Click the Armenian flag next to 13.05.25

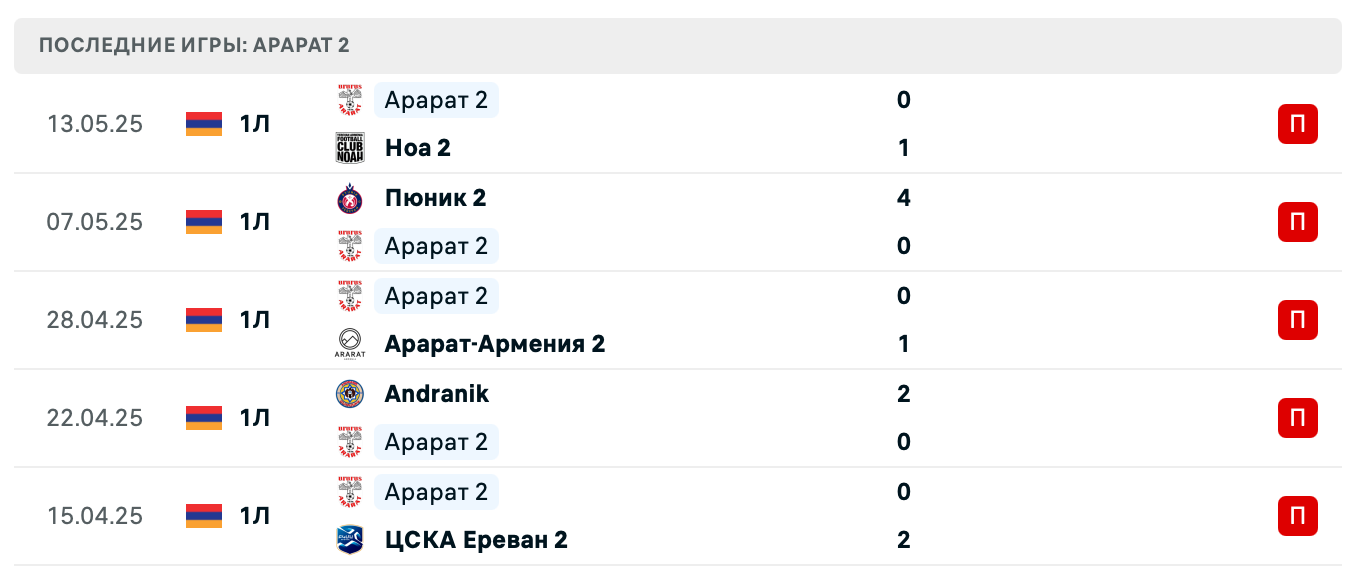(202, 124)
